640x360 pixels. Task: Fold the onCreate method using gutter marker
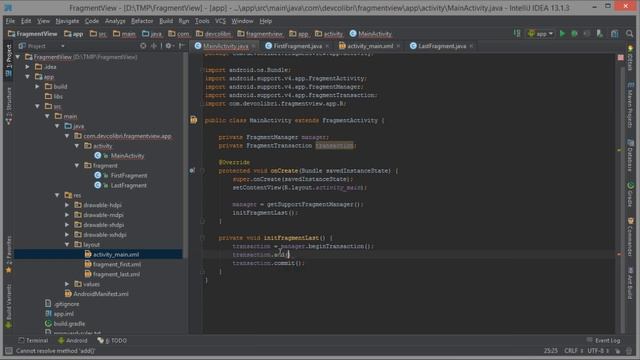(202, 171)
